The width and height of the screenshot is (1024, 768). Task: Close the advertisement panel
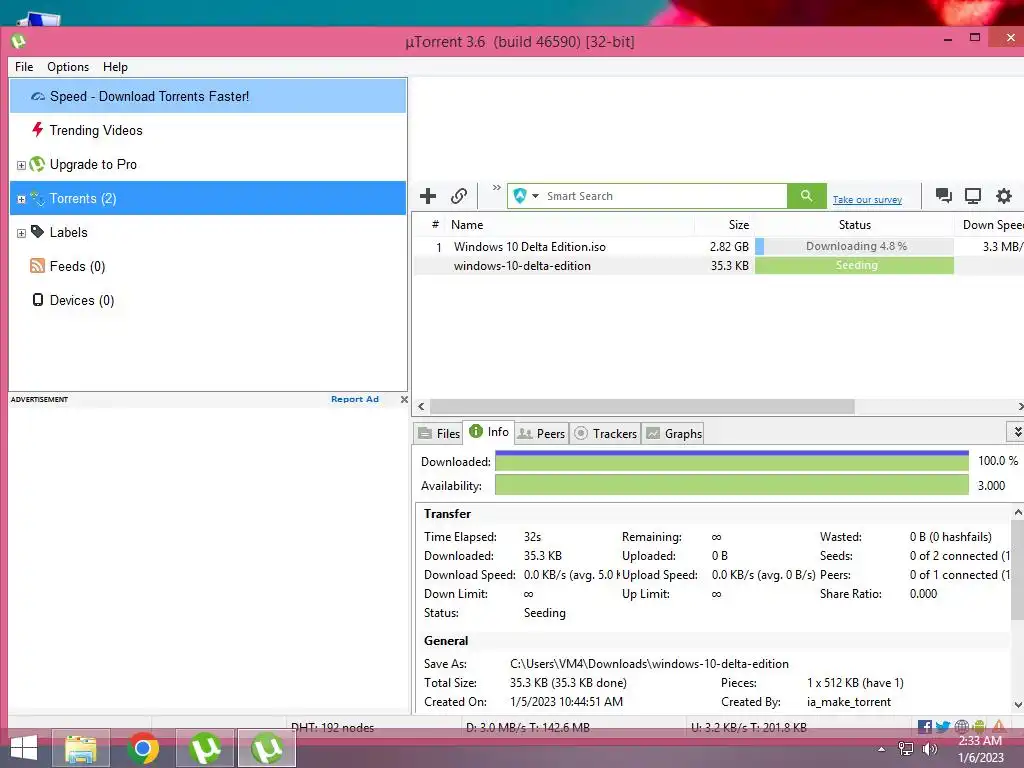(x=404, y=399)
